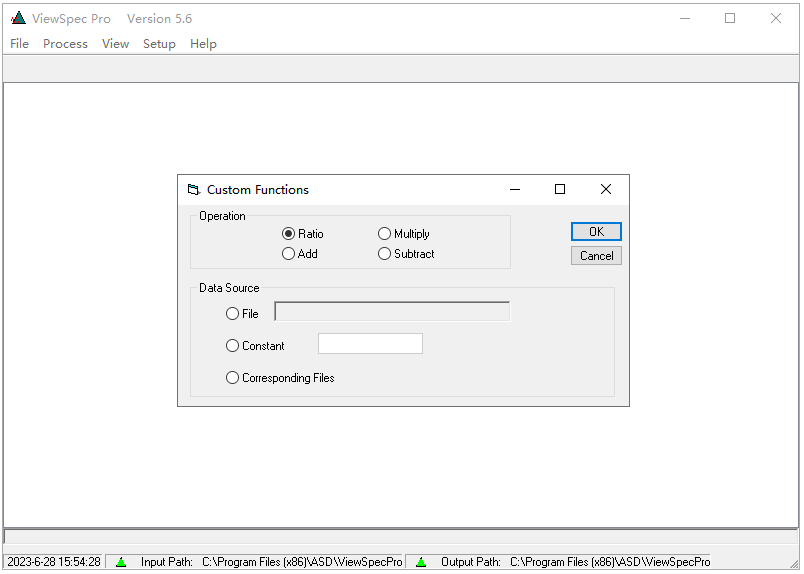Click the Input Path status bar text
Screen dimensions: 804x574
coord(272,562)
